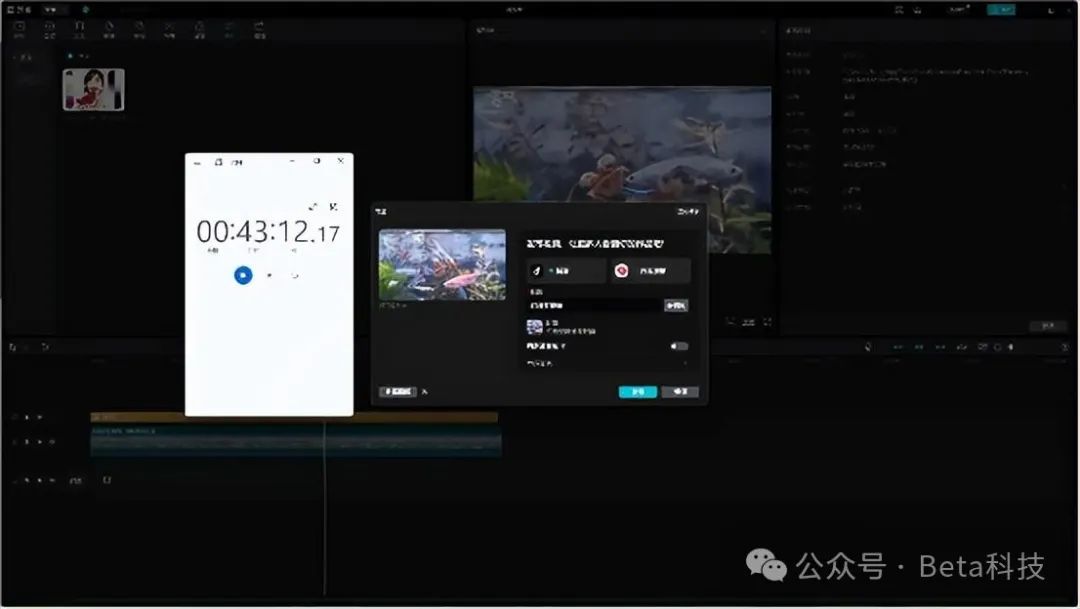Viewport: 1080px width, 609px height.
Task: Select the teal video clip on the timeline
Action: pos(296,441)
